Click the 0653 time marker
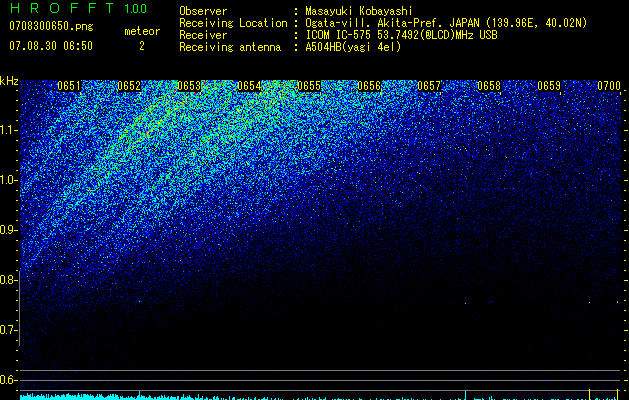This screenshot has height=400, width=629. 189,86
